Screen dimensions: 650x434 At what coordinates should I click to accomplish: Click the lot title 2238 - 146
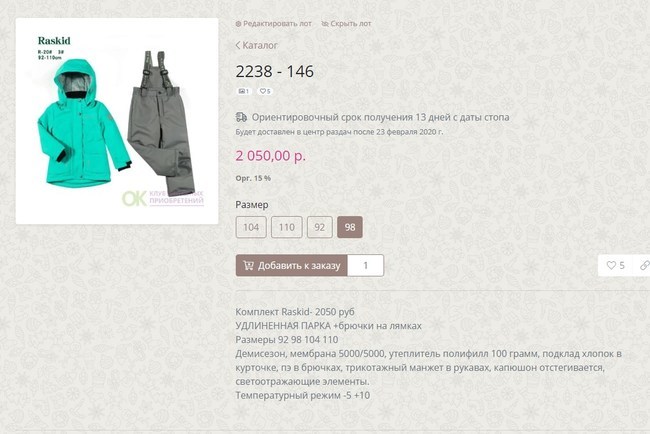point(275,71)
